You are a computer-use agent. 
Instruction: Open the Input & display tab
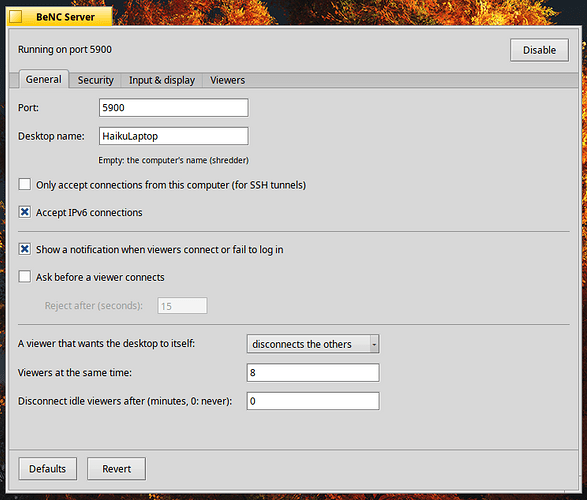click(x=162, y=80)
